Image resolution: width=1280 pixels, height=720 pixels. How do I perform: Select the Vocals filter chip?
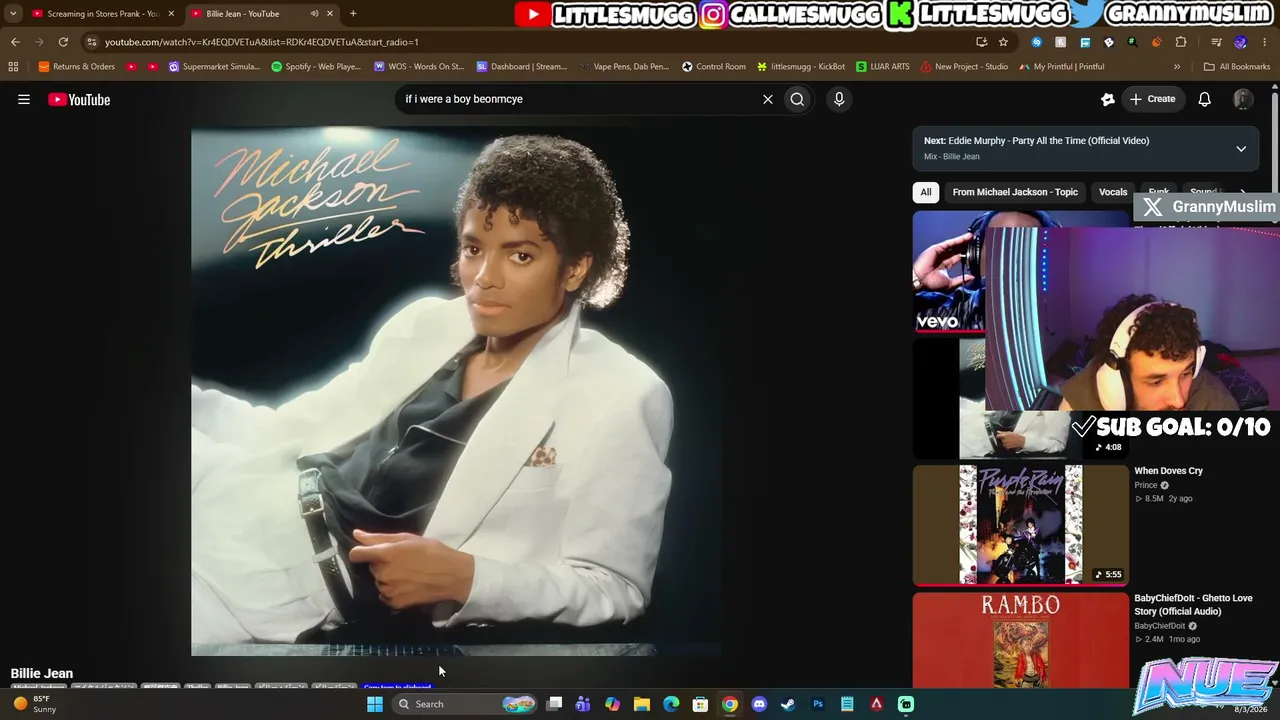pyautogui.click(x=1113, y=192)
